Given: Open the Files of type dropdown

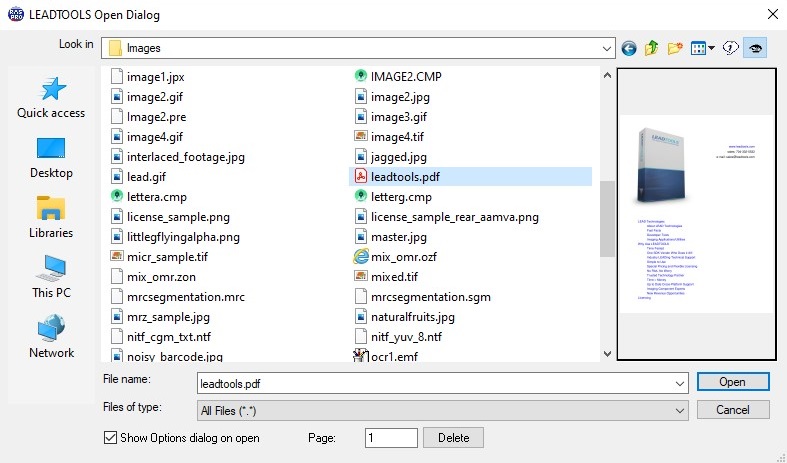Looking at the screenshot, I should pos(443,410).
